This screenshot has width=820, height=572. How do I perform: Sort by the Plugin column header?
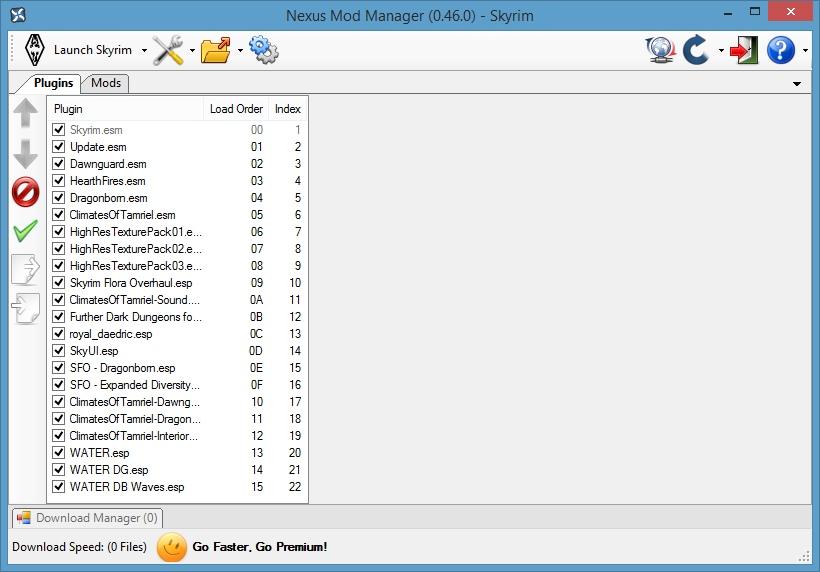[x=126, y=109]
